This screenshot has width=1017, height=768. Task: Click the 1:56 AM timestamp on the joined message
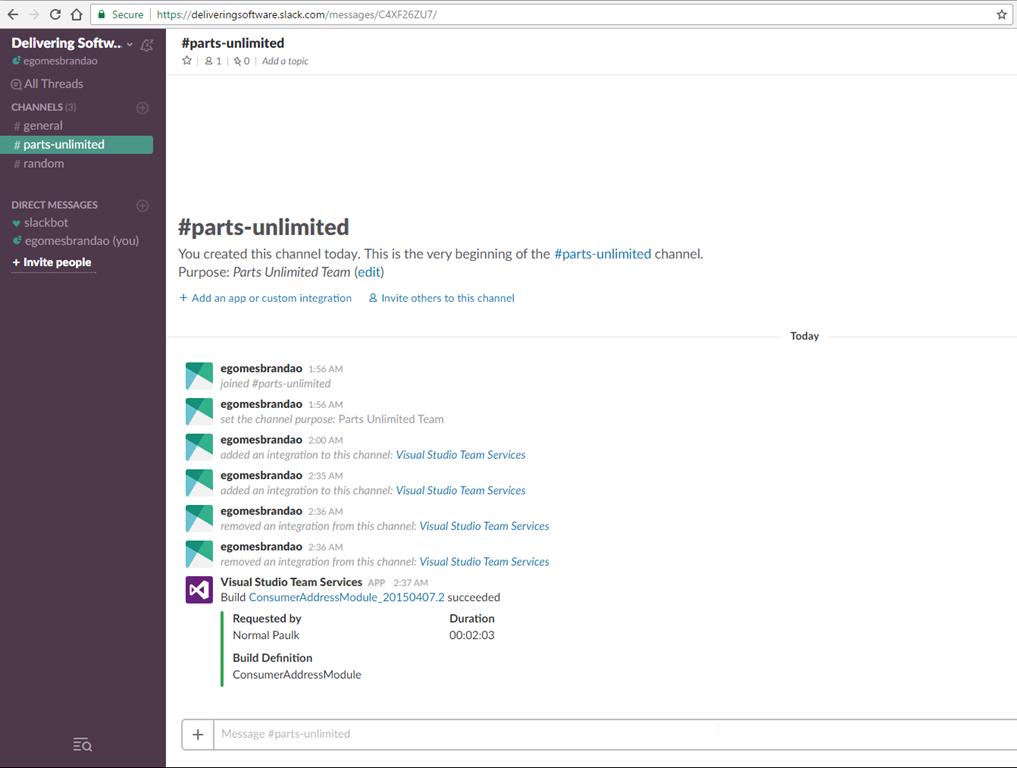tap(326, 368)
